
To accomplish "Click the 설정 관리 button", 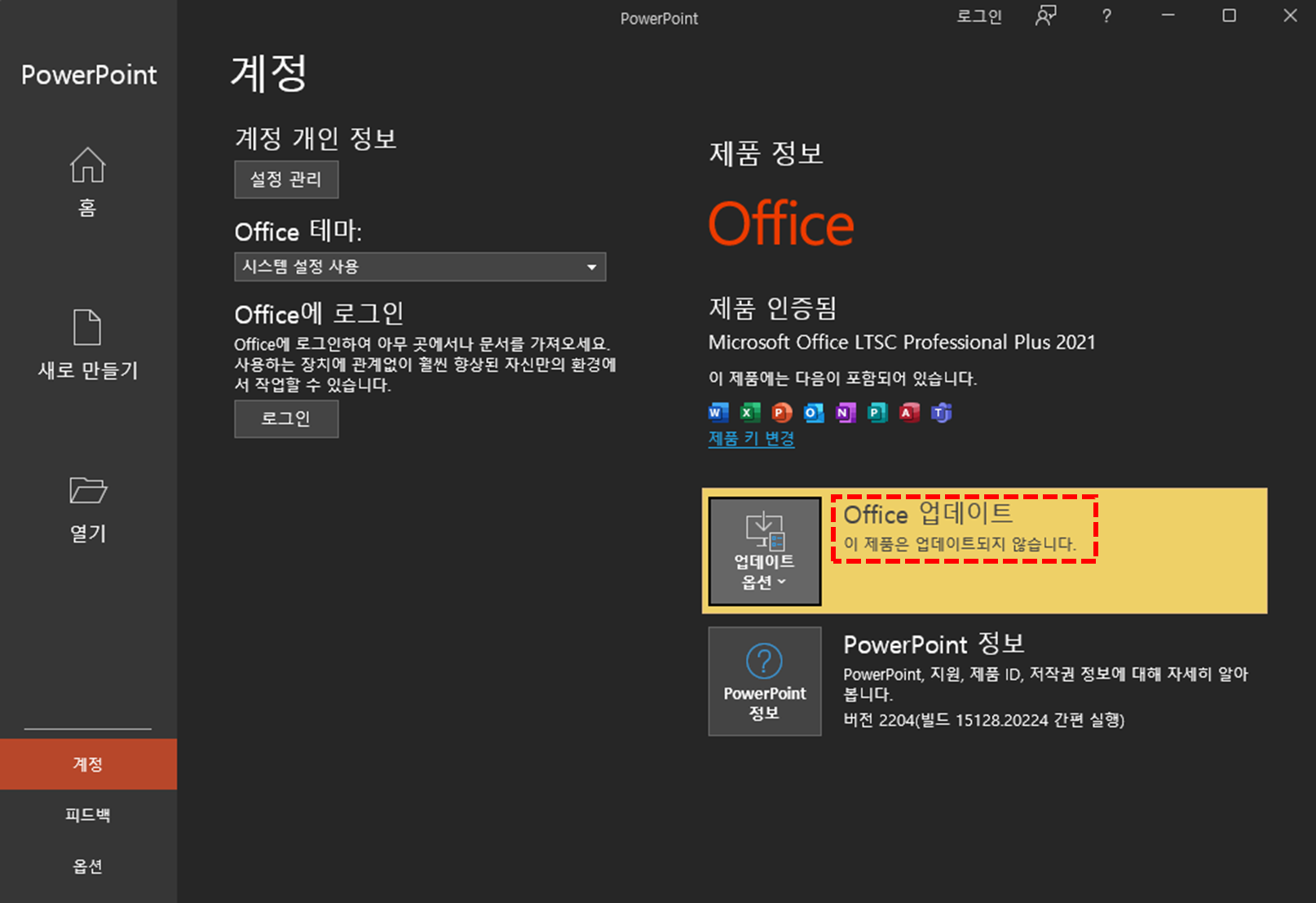I will [x=286, y=179].
